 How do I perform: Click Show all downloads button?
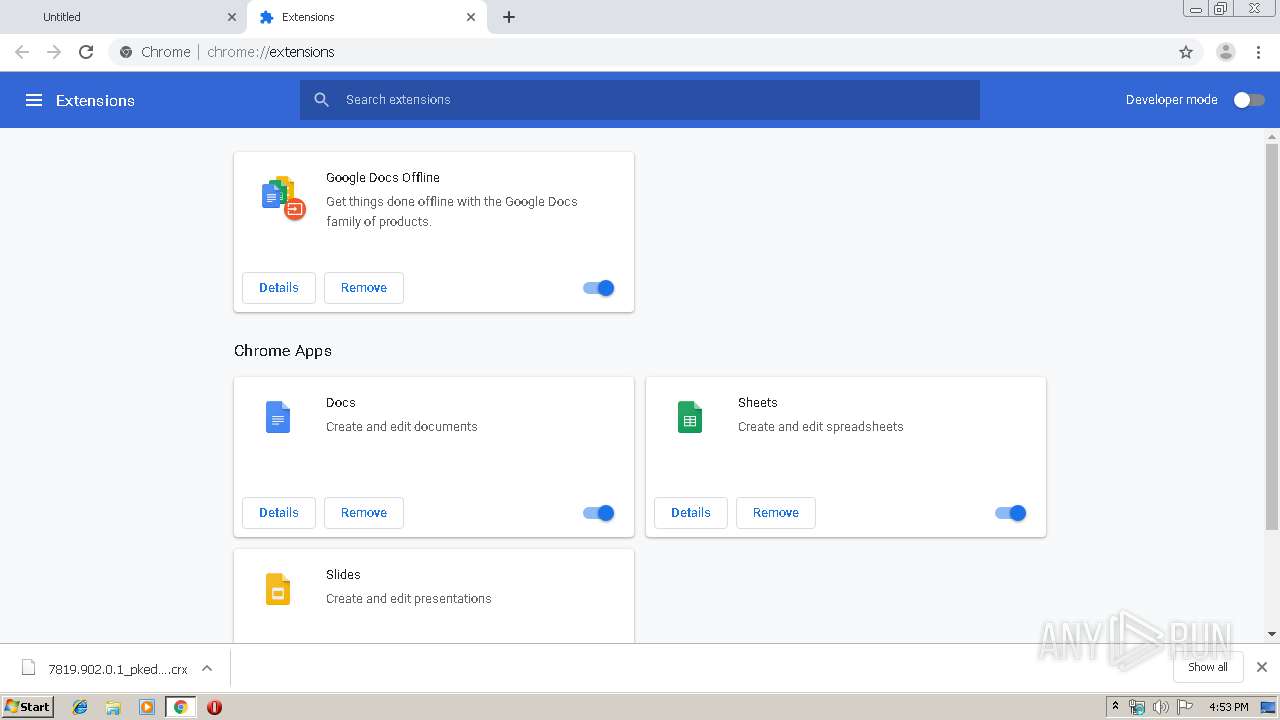pos(1208,667)
